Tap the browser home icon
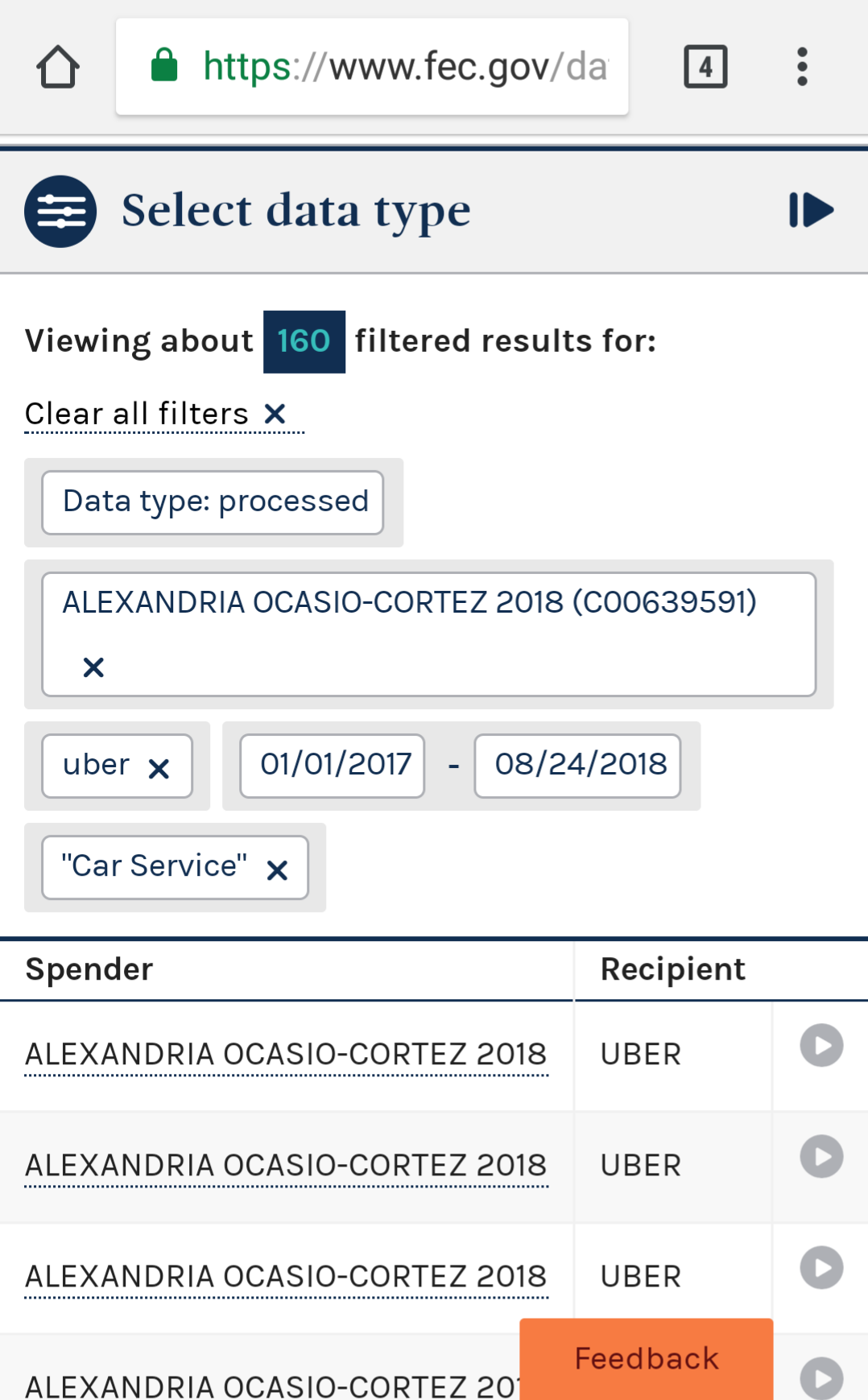Image resolution: width=868 pixels, height=1400 pixels. (x=58, y=67)
